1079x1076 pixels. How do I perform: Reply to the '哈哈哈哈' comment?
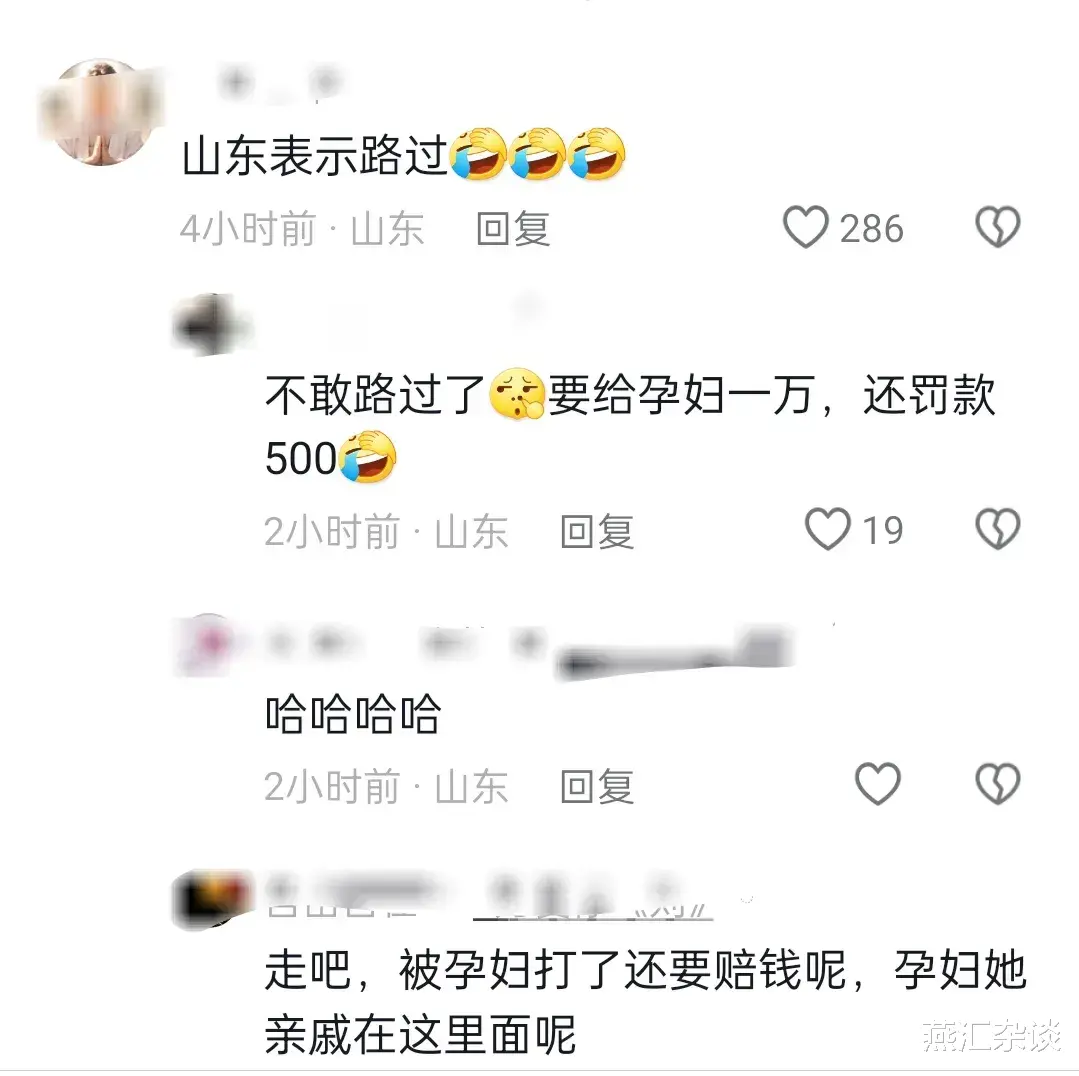coord(597,786)
